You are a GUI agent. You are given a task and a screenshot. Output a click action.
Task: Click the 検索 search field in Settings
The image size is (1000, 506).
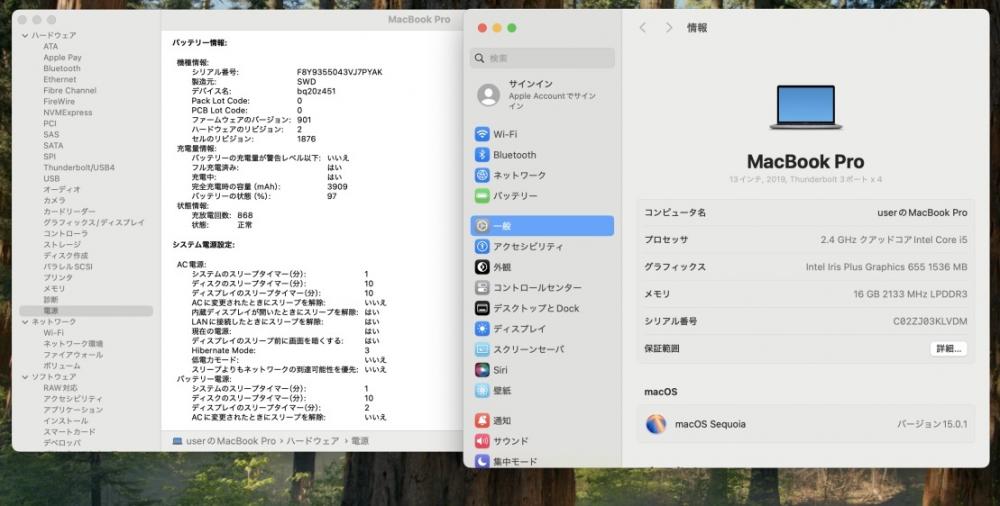[543, 58]
